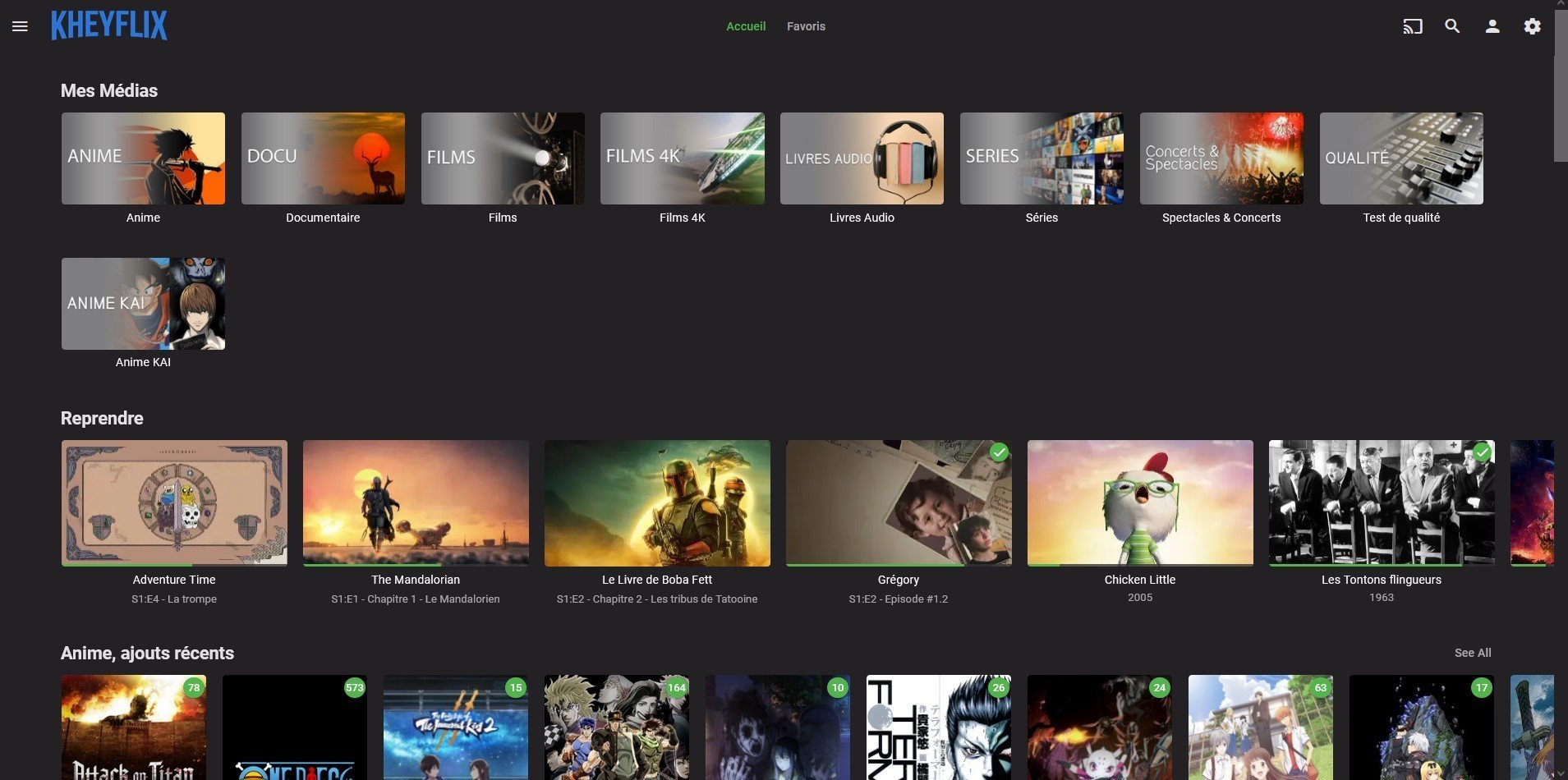Open the dark poster with badge 24

point(1100,727)
